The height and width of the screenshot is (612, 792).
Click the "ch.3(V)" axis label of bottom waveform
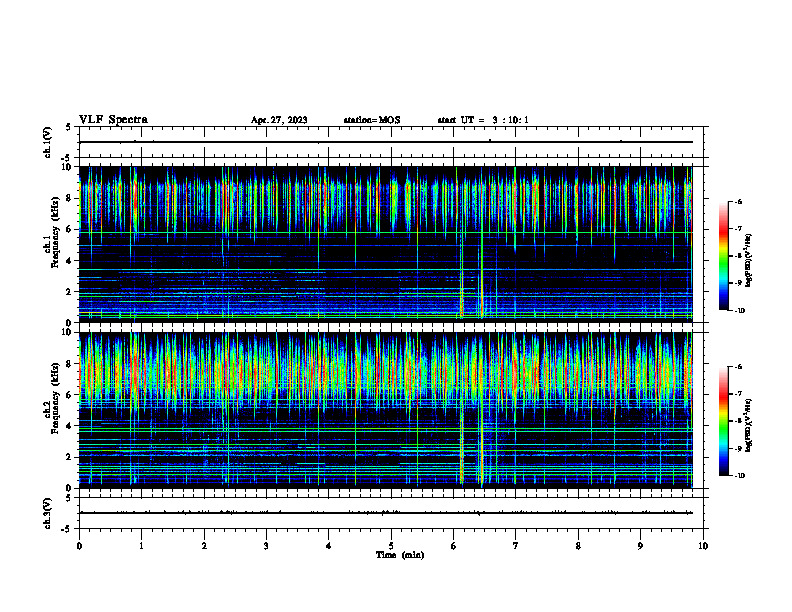pos(48,513)
